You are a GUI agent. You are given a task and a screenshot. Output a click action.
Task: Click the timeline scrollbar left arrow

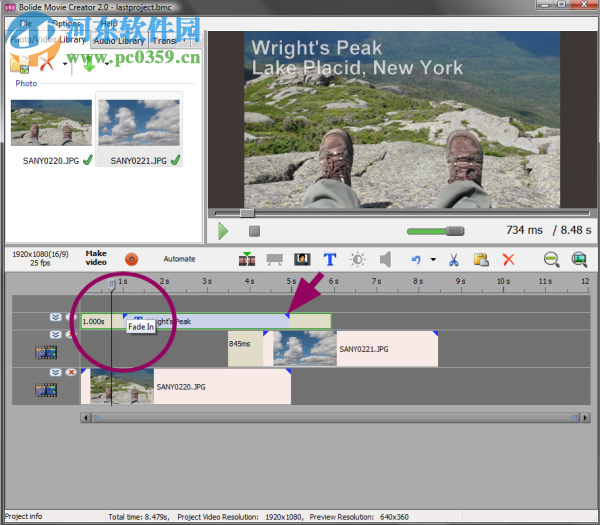tap(85, 417)
